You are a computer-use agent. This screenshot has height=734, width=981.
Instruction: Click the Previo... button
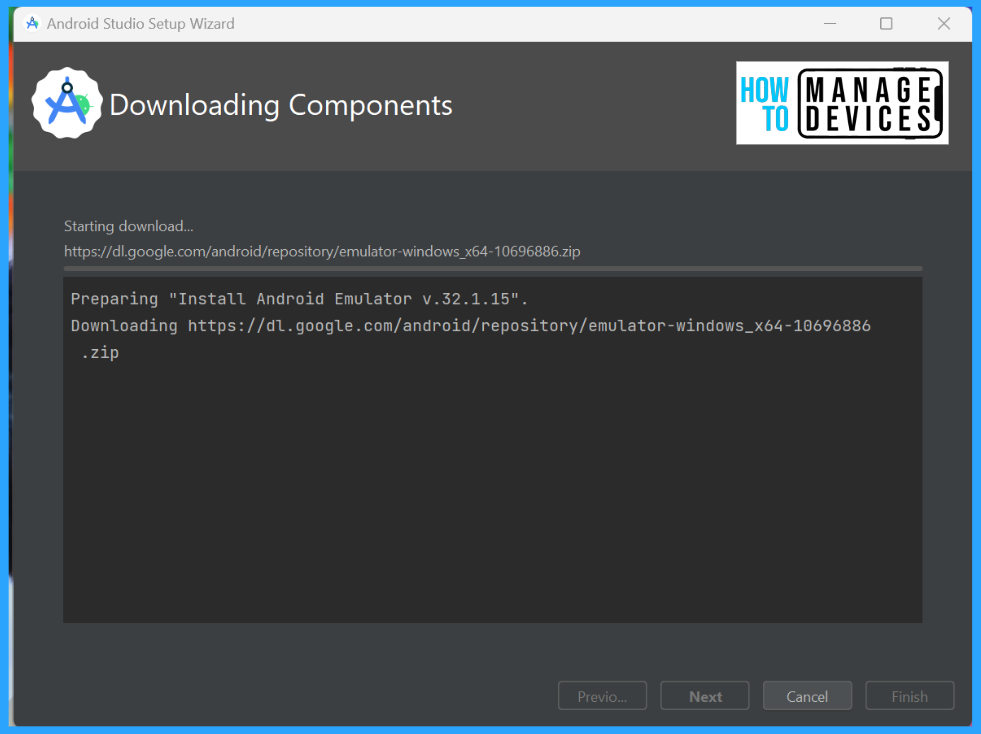click(602, 696)
